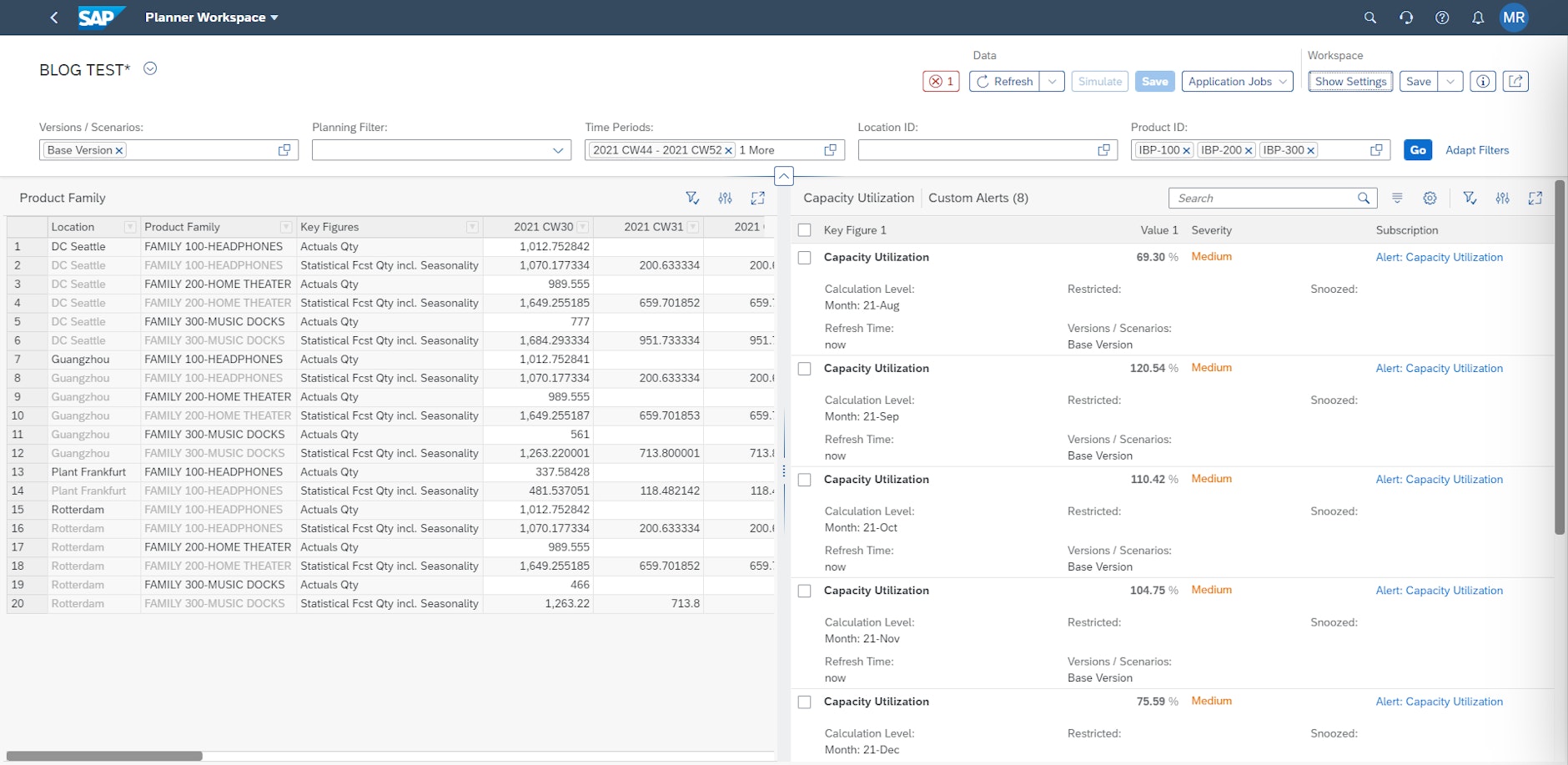Open the filter icon on Product Family table
The image size is (1568, 765).
click(x=692, y=198)
